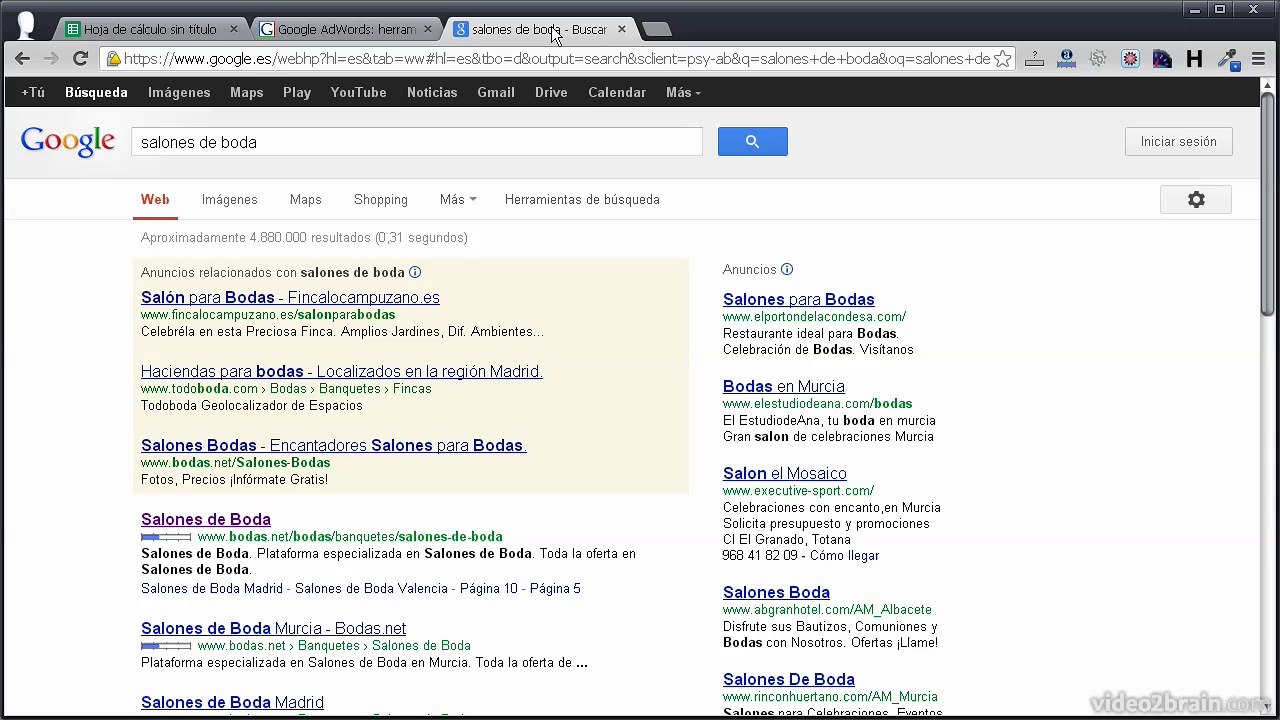
Task: Switch to the Google AdWords tab
Action: [346, 29]
